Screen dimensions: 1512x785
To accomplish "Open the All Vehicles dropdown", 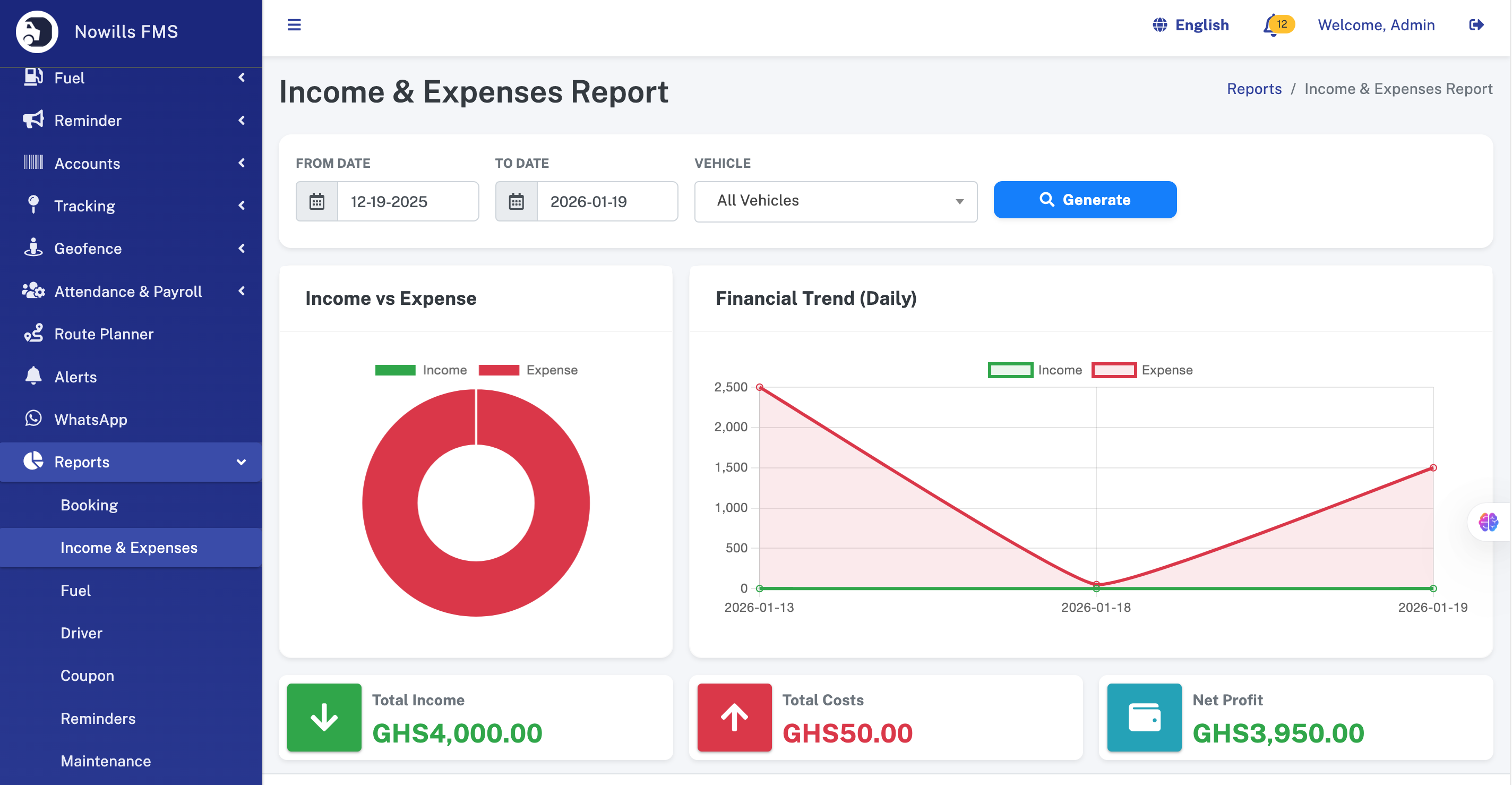I will (x=835, y=201).
